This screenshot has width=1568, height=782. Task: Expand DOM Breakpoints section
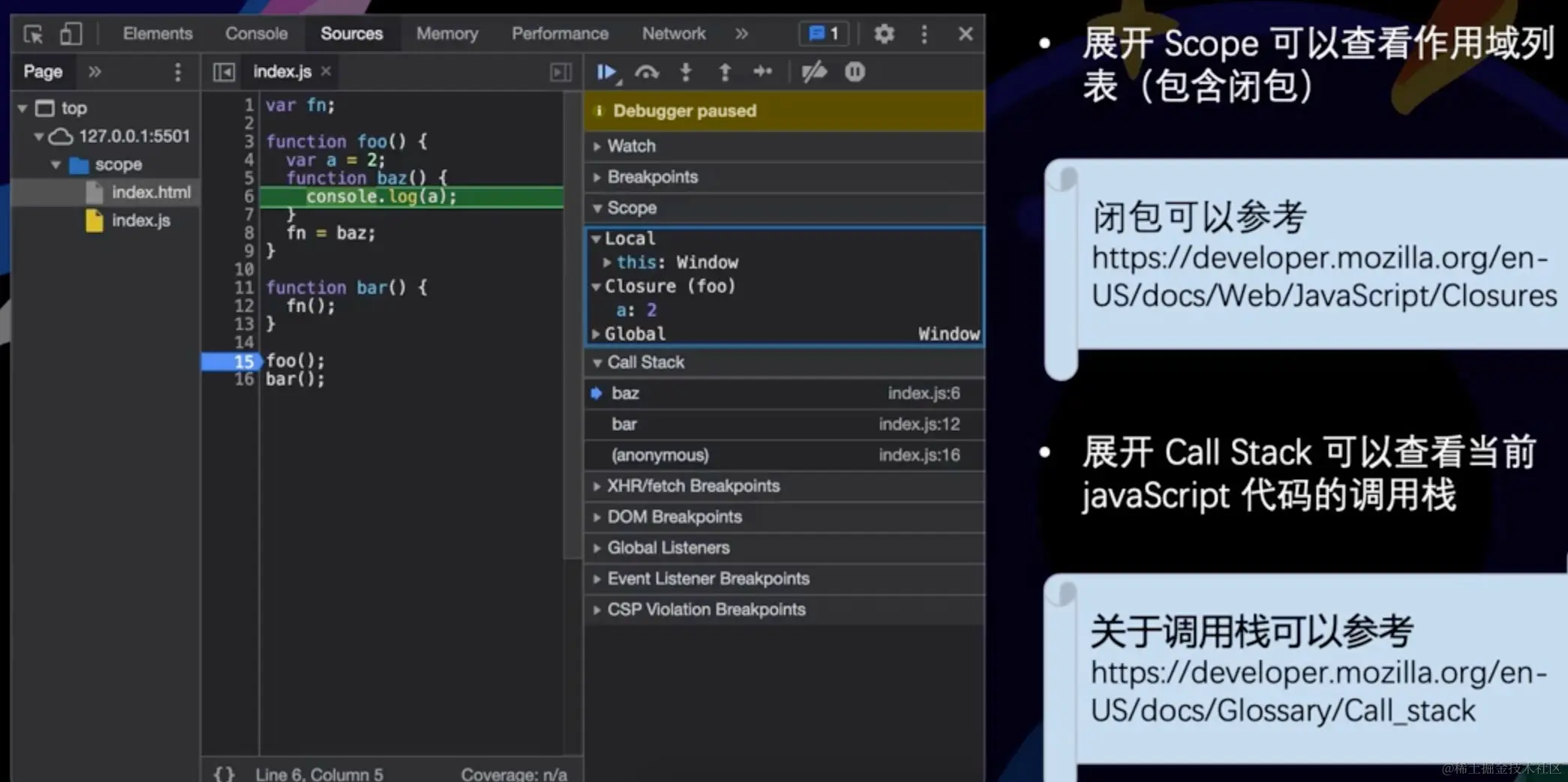(784, 517)
